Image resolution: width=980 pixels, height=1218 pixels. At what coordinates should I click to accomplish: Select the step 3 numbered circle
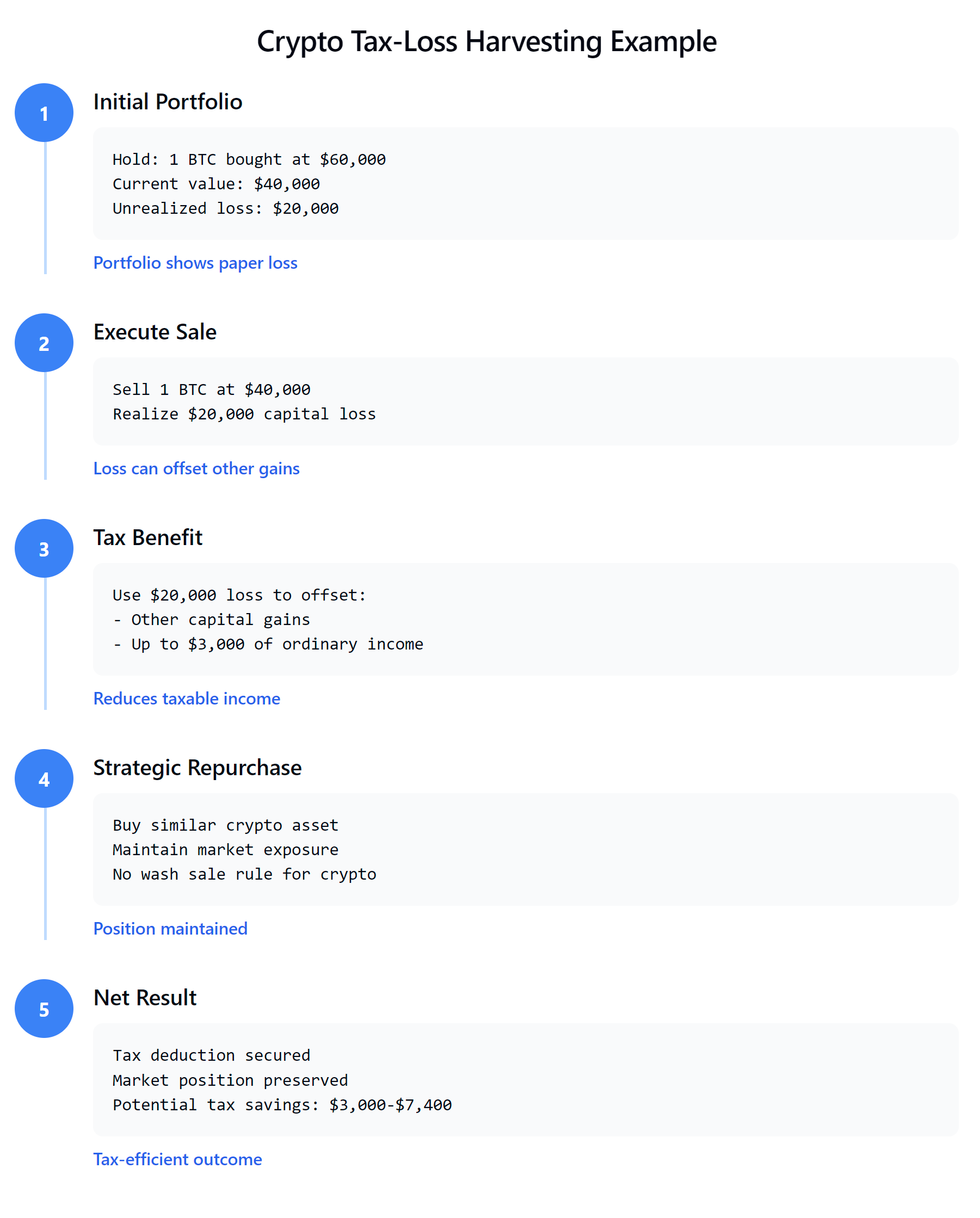[x=44, y=548]
